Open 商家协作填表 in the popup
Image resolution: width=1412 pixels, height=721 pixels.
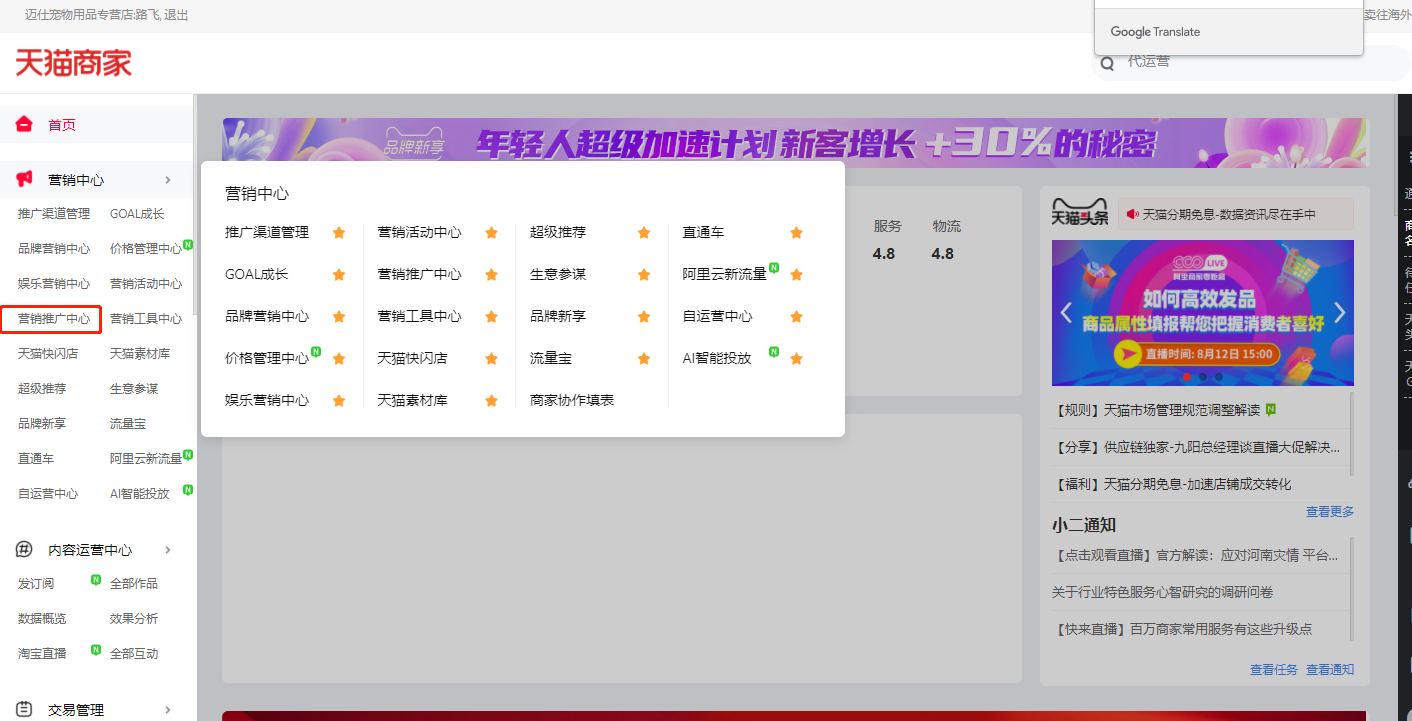tap(572, 400)
